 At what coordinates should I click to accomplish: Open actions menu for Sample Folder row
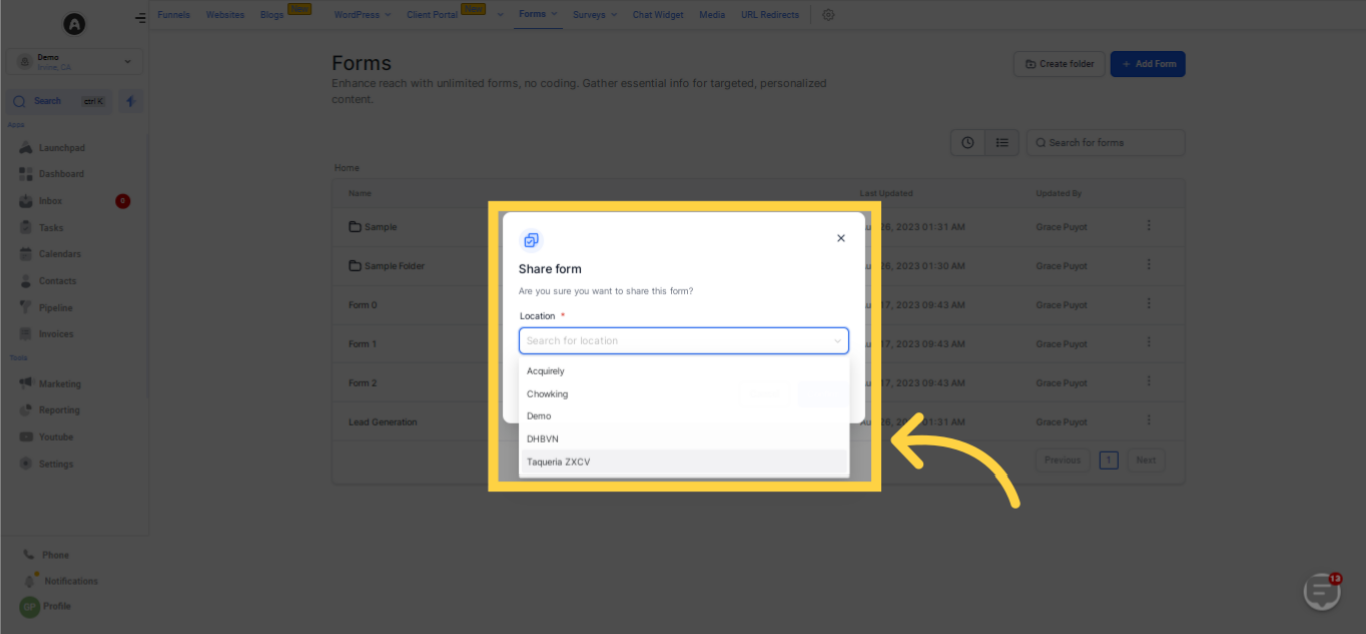1149,265
